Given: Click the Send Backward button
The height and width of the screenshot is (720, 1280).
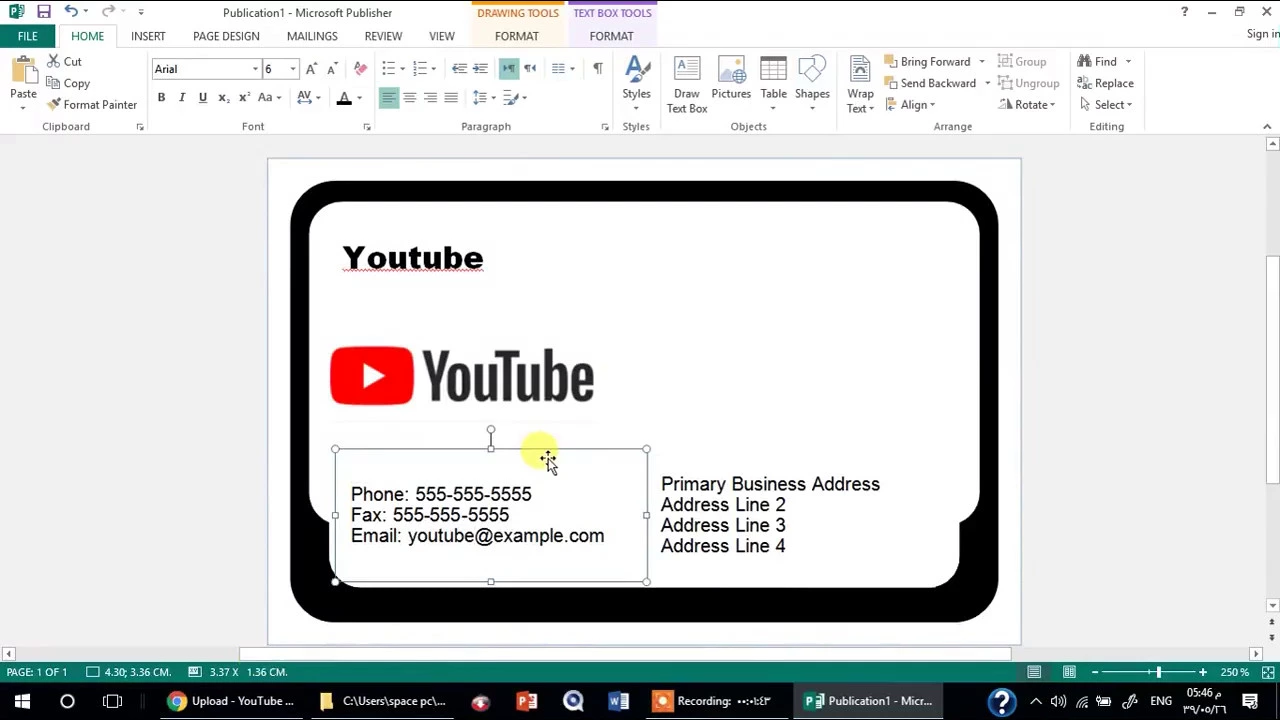Looking at the screenshot, I should coord(929,83).
